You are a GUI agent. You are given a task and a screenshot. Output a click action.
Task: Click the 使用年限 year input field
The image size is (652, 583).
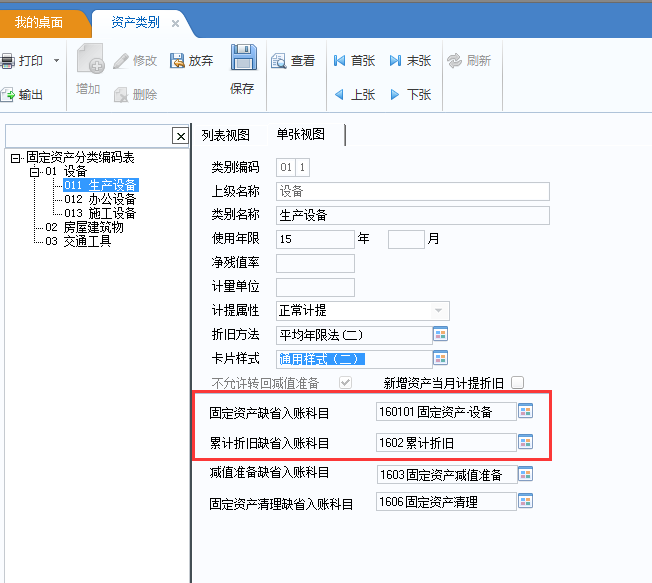(315, 240)
